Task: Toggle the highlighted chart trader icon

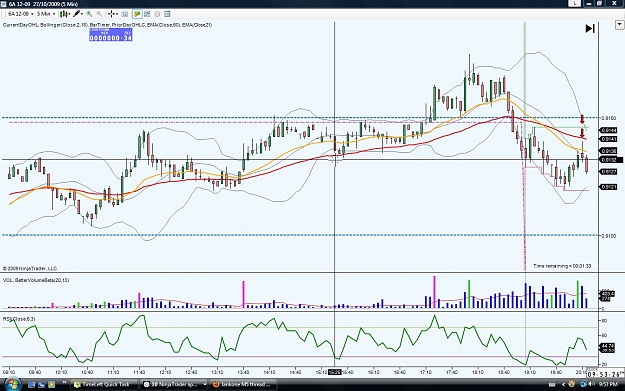Action: point(137,14)
